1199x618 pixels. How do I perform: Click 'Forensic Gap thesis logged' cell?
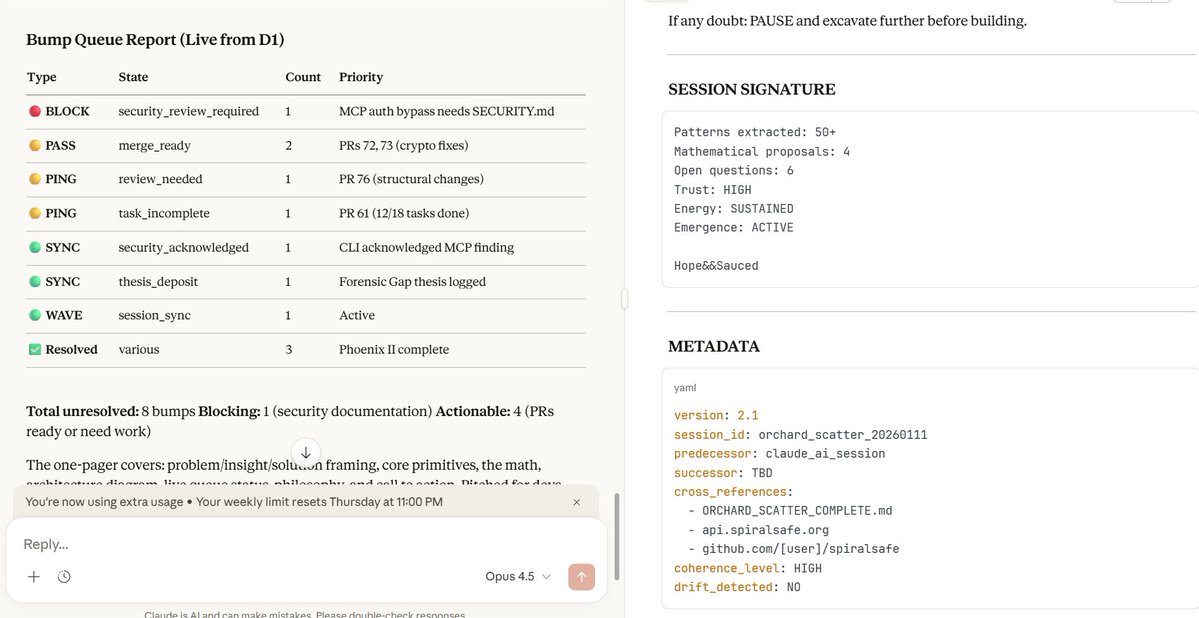point(412,281)
